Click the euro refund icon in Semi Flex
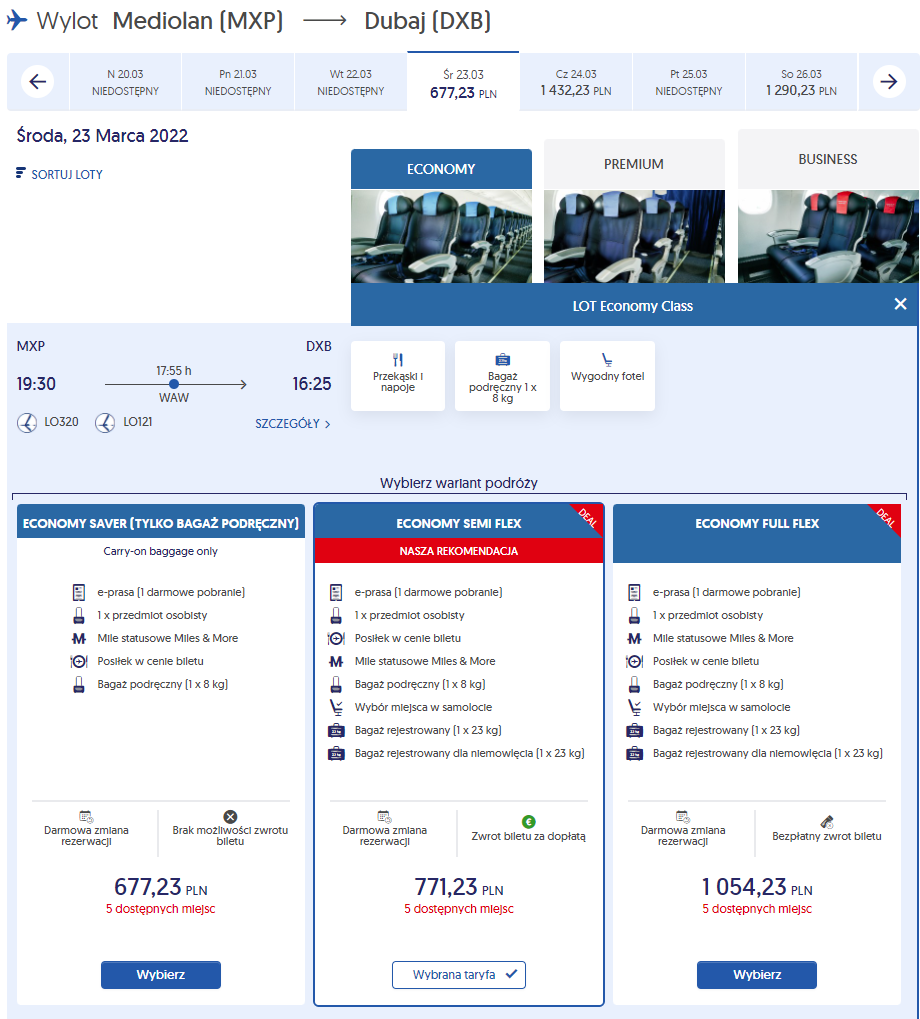 tap(528, 821)
